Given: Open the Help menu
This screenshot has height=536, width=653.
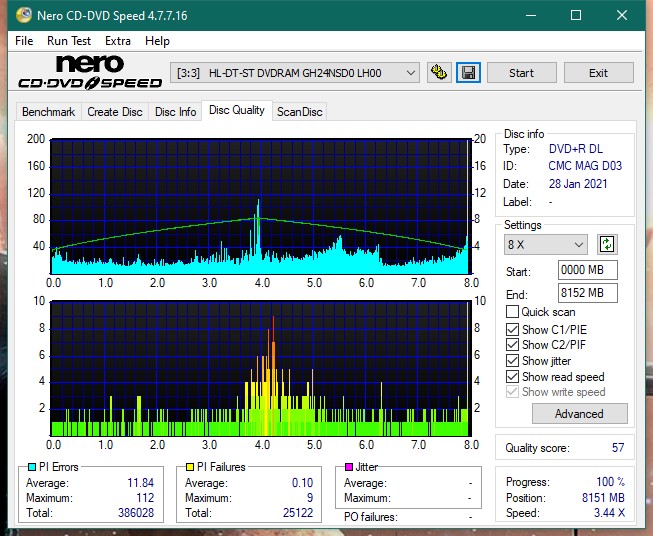Looking at the screenshot, I should (157, 41).
